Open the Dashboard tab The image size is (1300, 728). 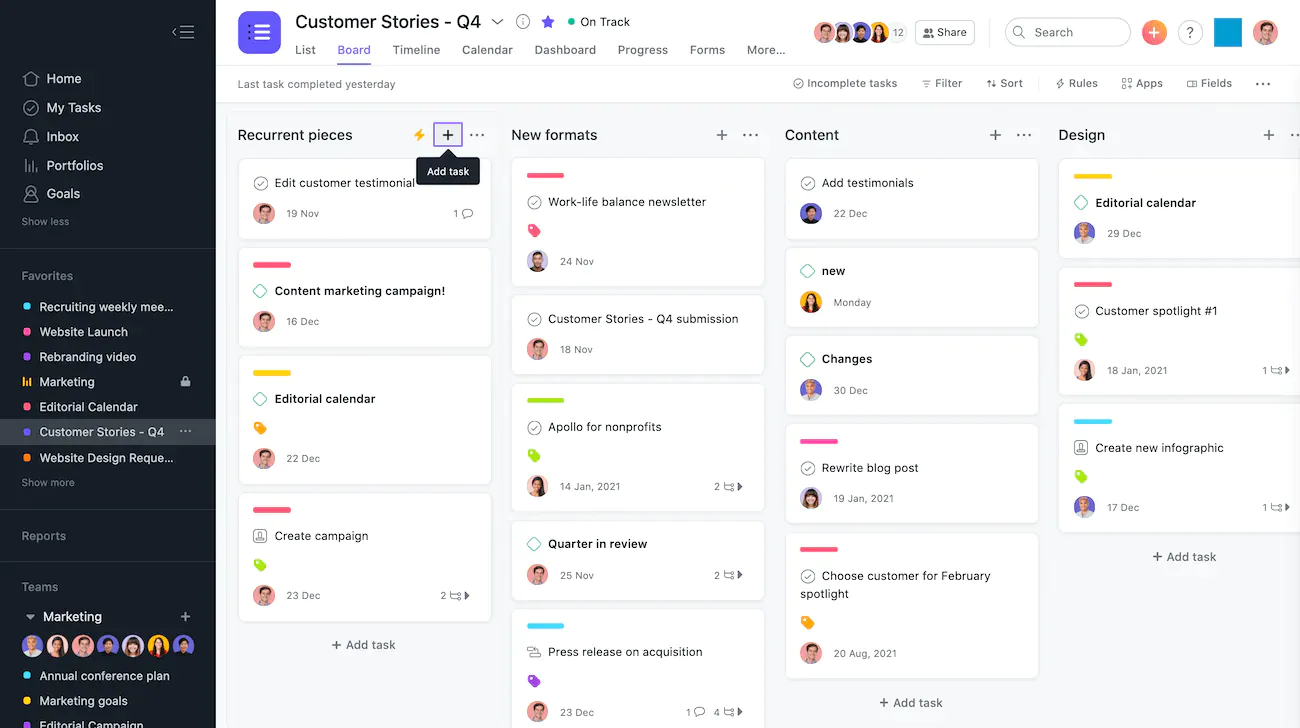565,50
